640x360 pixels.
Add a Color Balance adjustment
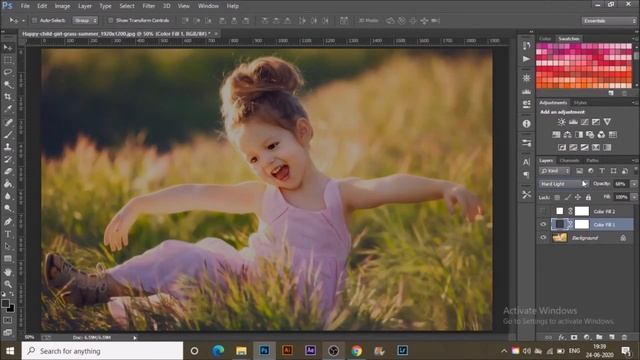[x=567, y=134]
